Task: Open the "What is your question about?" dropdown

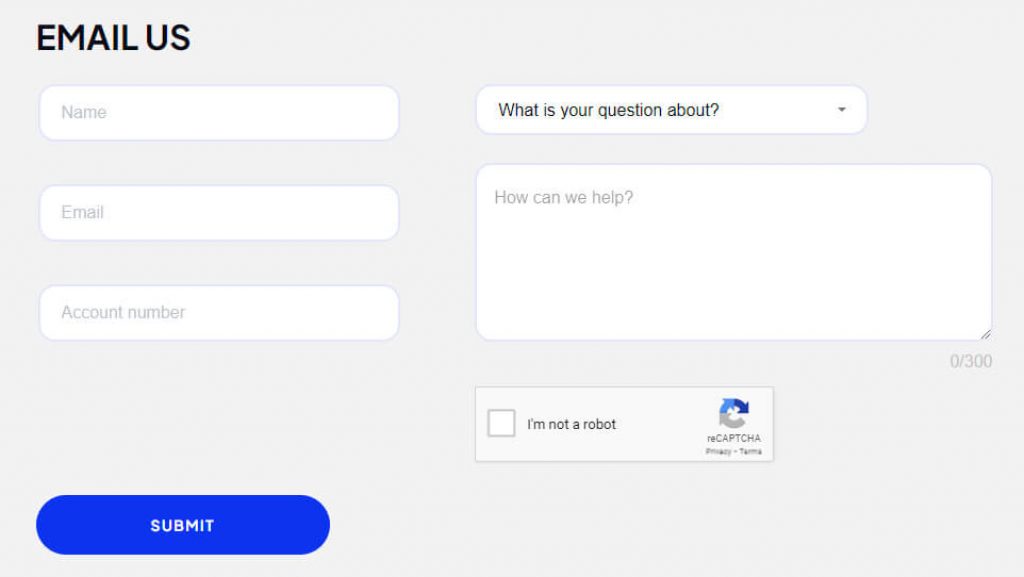Action: (671, 110)
